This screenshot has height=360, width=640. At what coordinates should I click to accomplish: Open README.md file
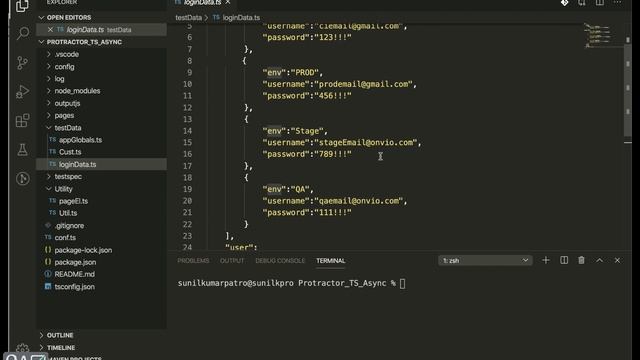75,274
